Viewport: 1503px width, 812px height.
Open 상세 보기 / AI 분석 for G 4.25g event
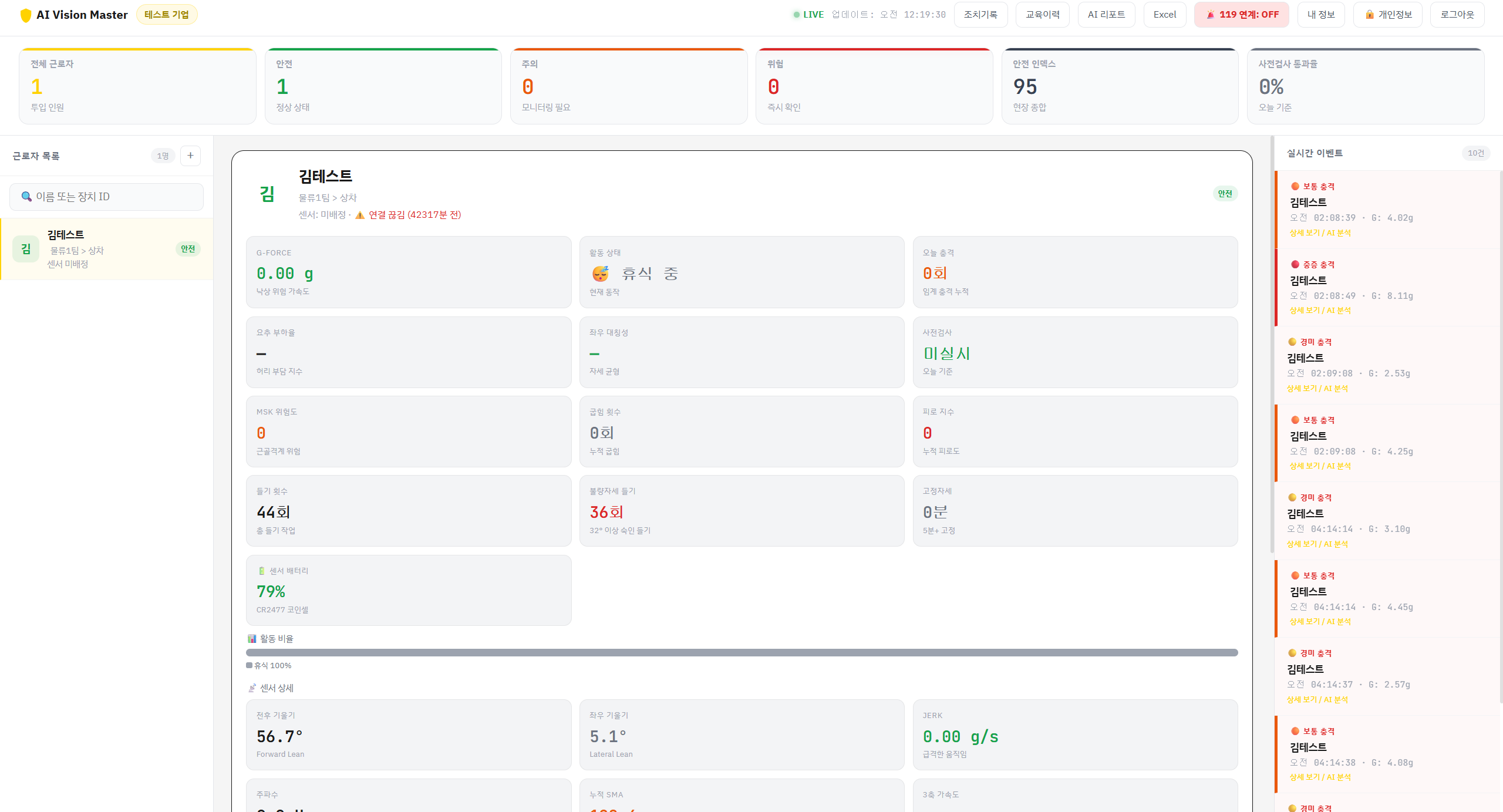pos(1320,466)
